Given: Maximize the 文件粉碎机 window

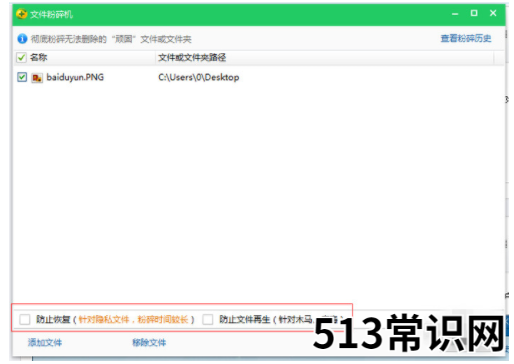Looking at the screenshot, I should click(474, 13).
